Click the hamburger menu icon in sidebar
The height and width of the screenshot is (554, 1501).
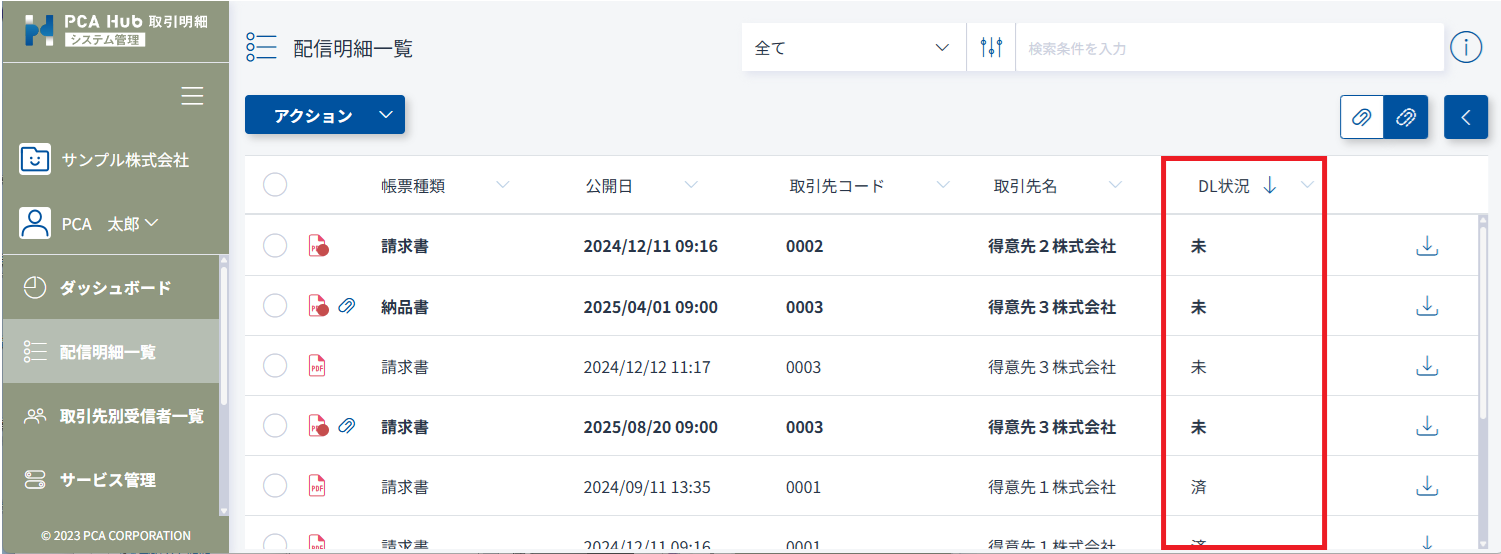click(x=192, y=96)
